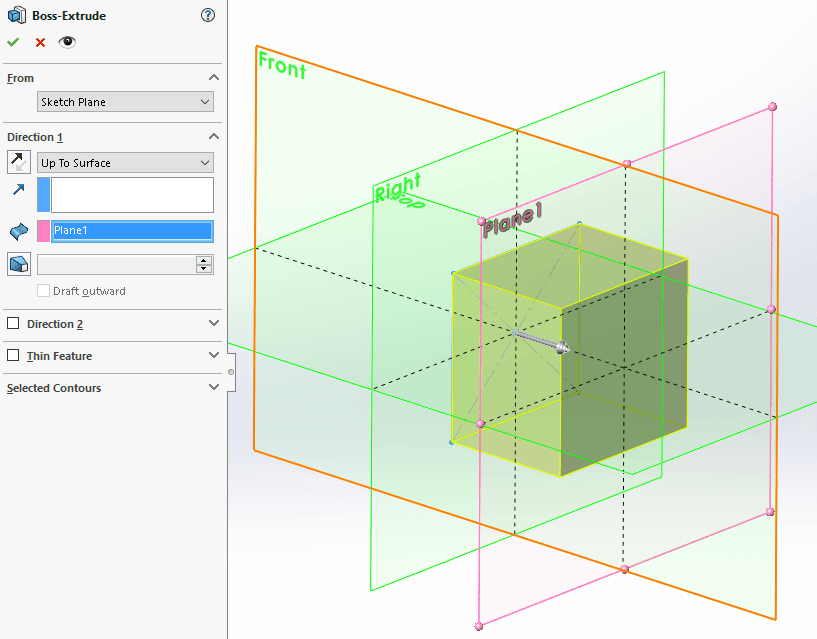Image resolution: width=817 pixels, height=639 pixels.
Task: Cancel the Boss-Extrude with the red X
Action: tap(40, 42)
